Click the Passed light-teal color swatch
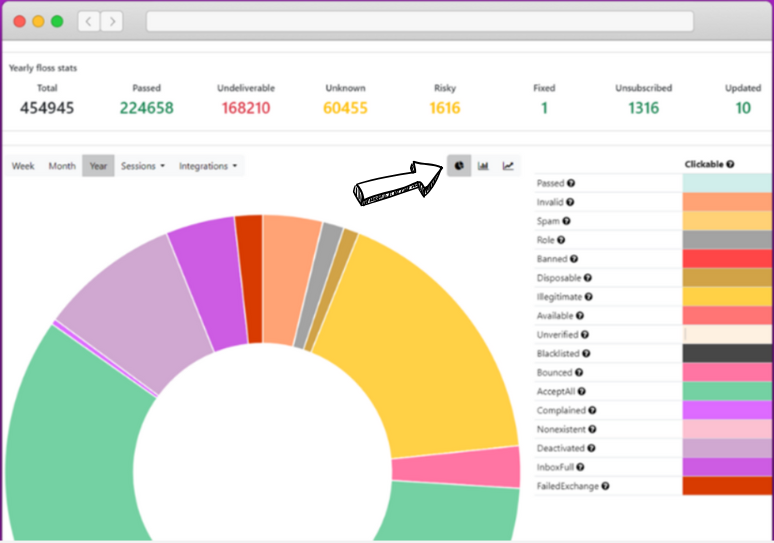The width and height of the screenshot is (774, 543). [x=728, y=183]
